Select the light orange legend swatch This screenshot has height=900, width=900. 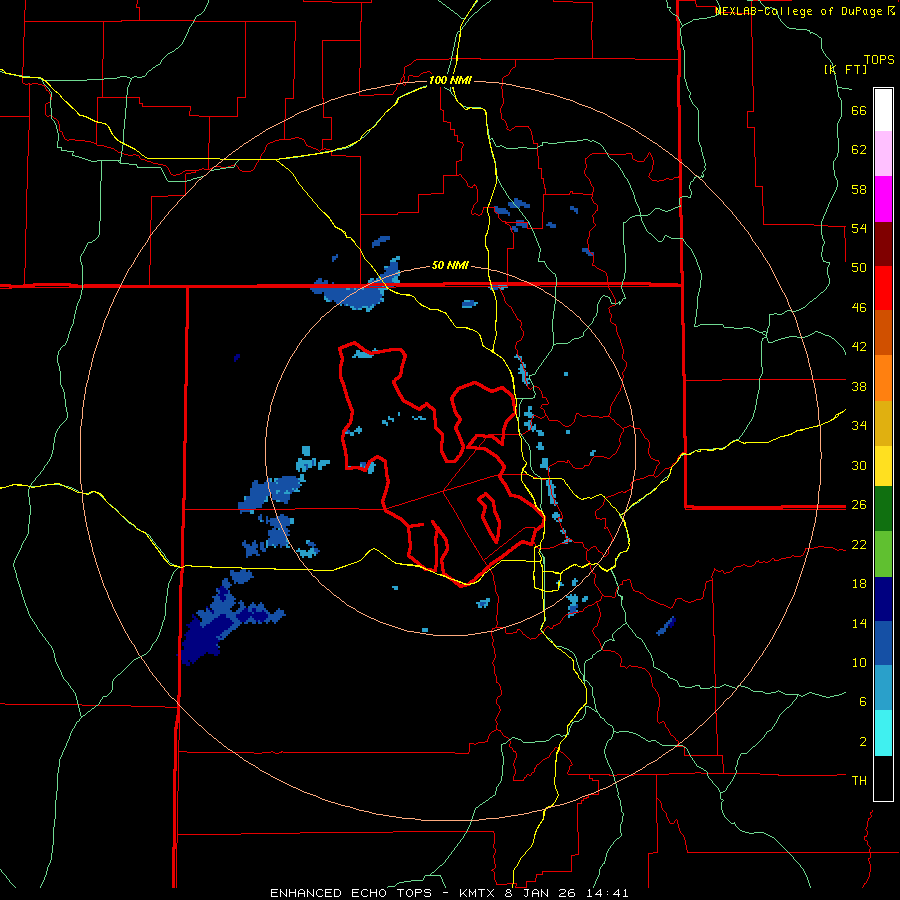[883, 378]
